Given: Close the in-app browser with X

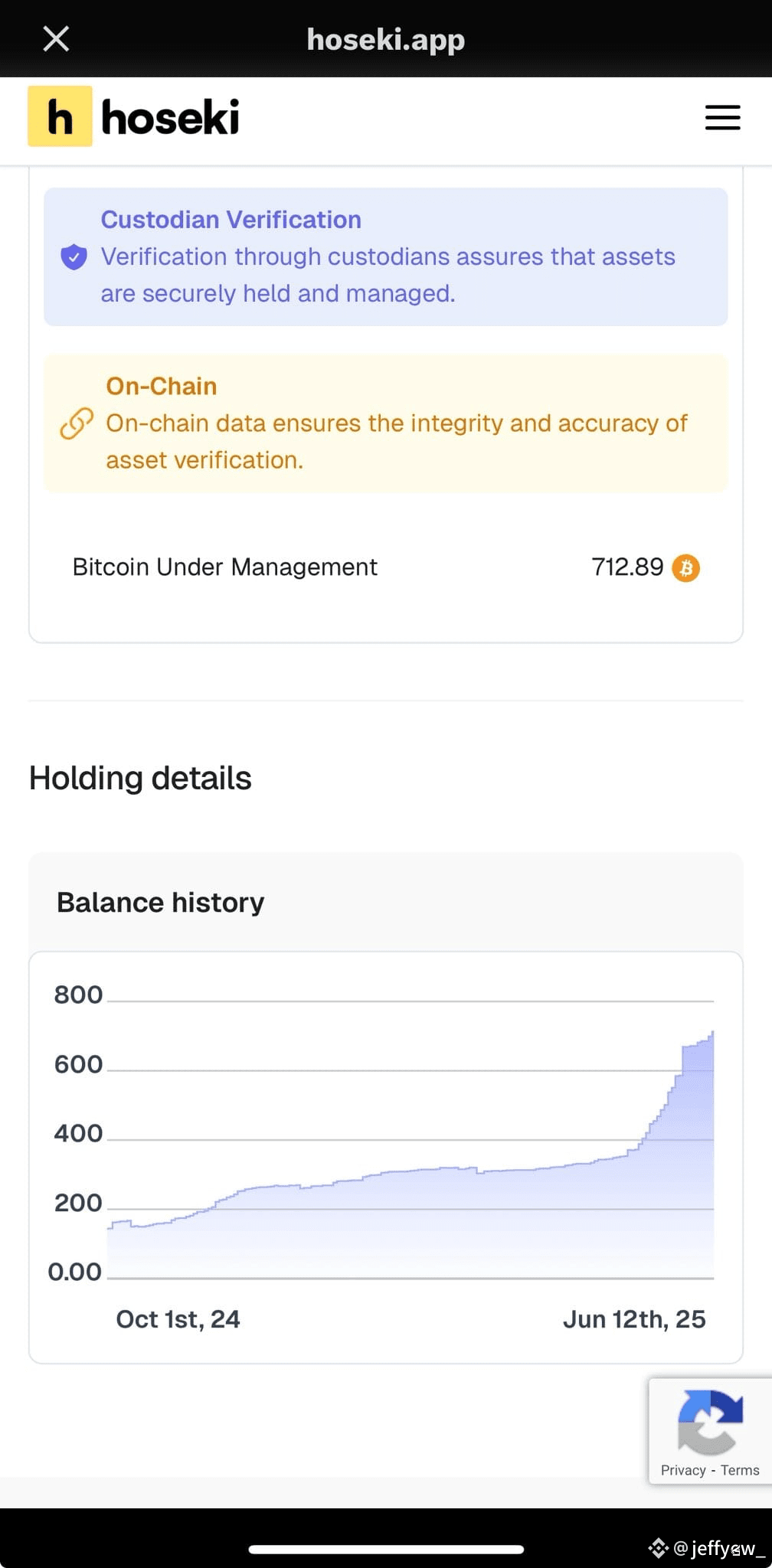Looking at the screenshot, I should click(x=56, y=38).
